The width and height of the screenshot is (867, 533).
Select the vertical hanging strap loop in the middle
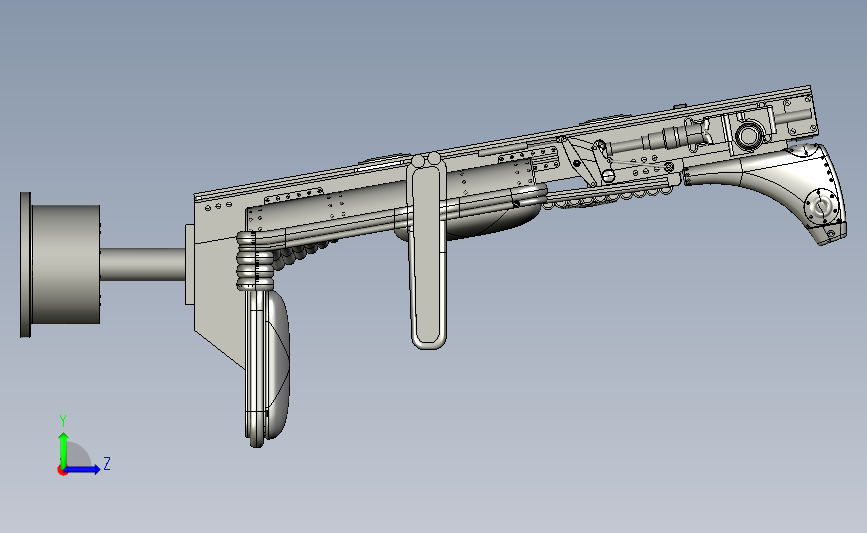click(428, 252)
